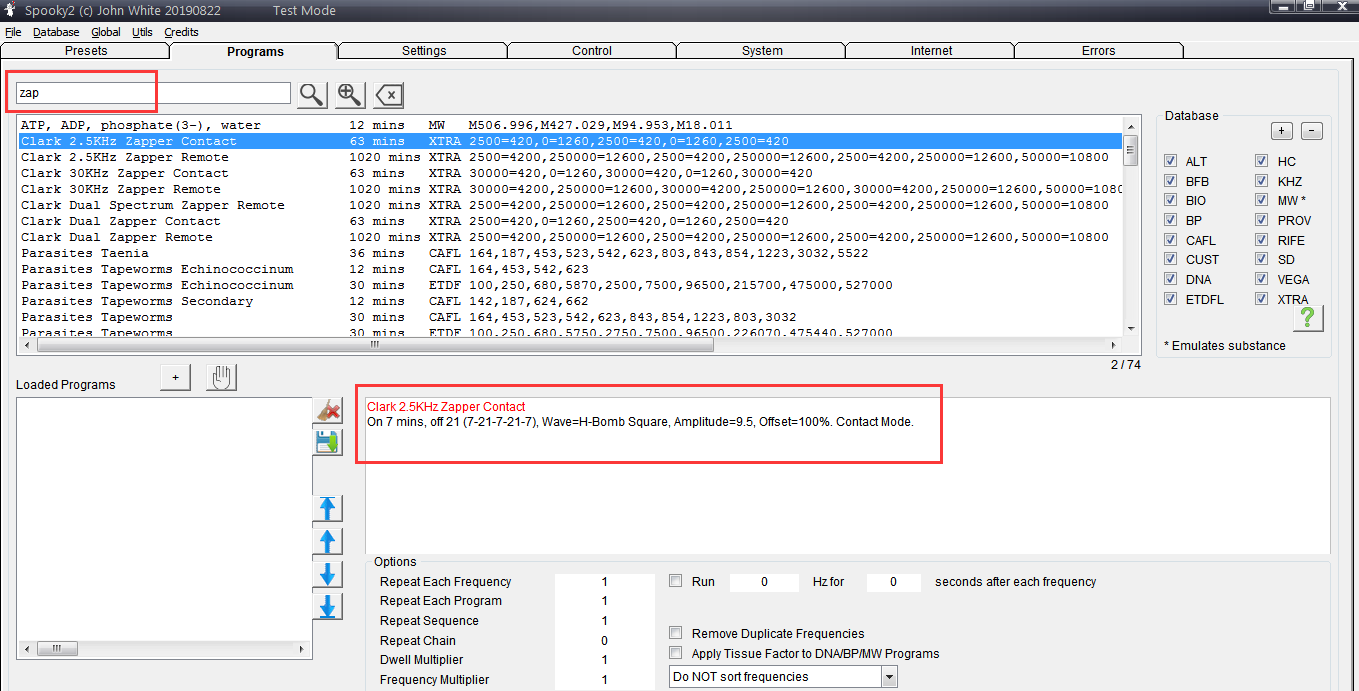Select Clark 30KHz Zapper Contact program
This screenshot has height=691, width=1359.
click(x=125, y=173)
